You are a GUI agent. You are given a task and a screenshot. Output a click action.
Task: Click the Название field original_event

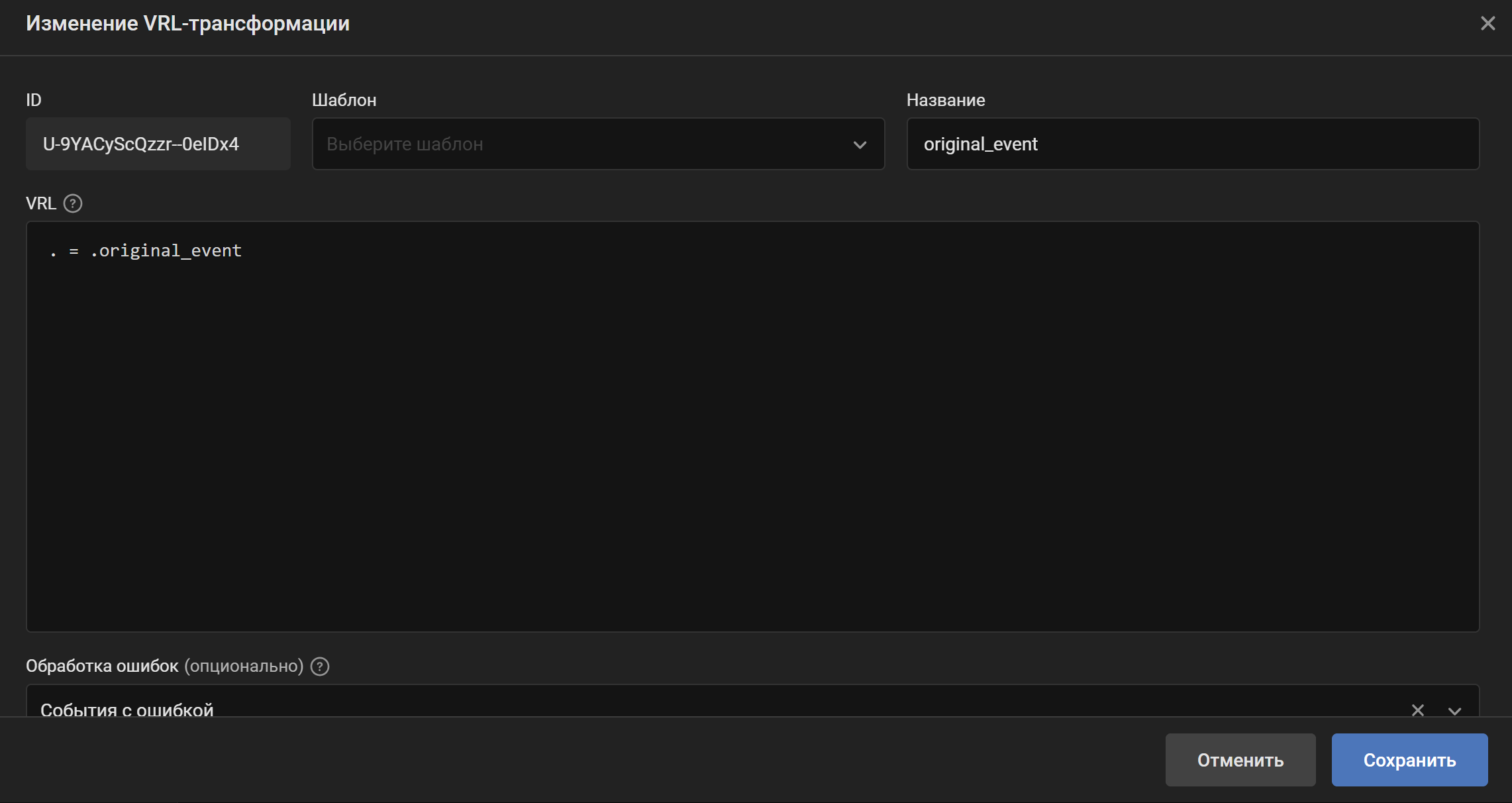1193,144
